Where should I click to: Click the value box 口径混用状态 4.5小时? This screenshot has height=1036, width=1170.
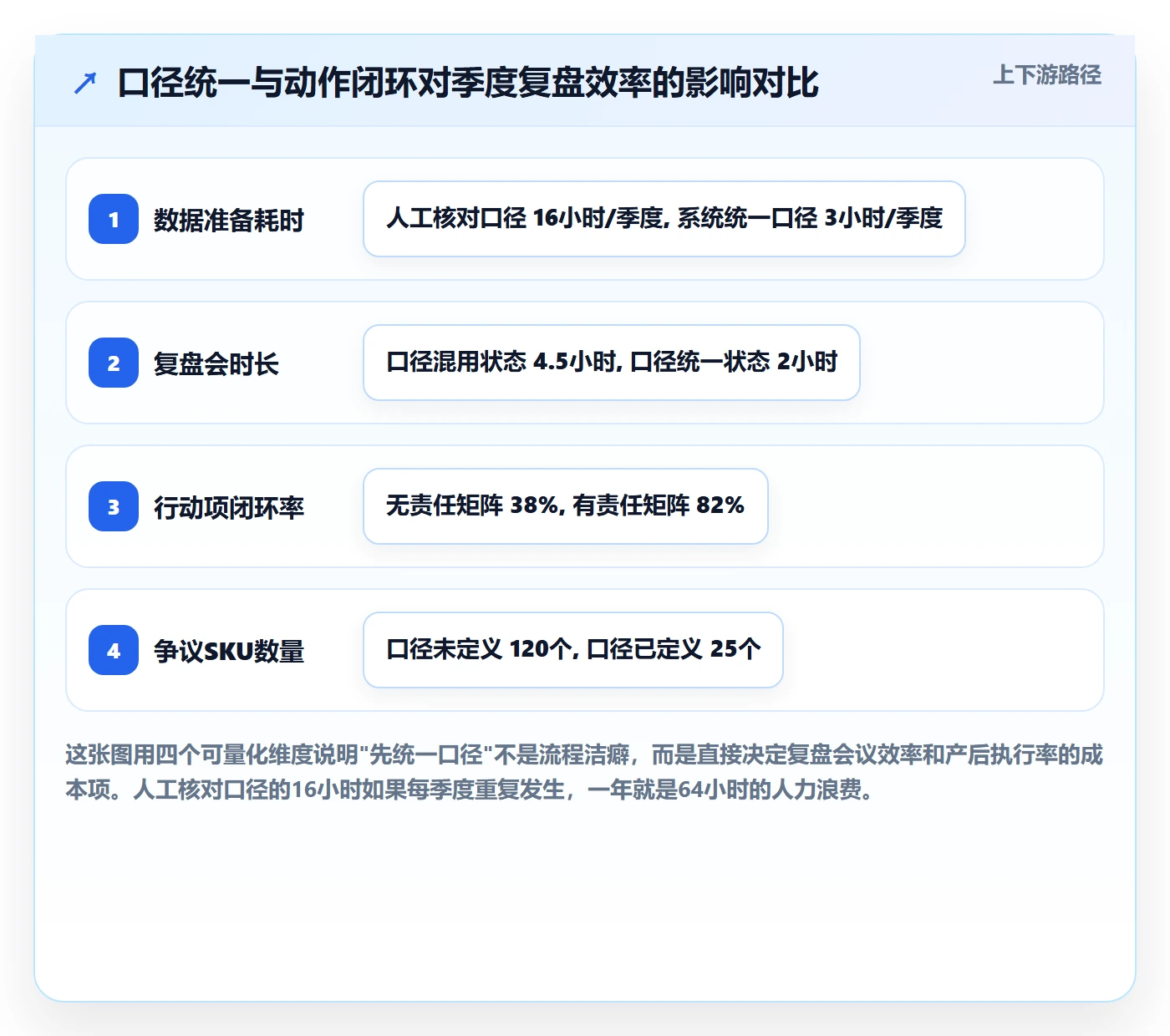click(x=612, y=363)
